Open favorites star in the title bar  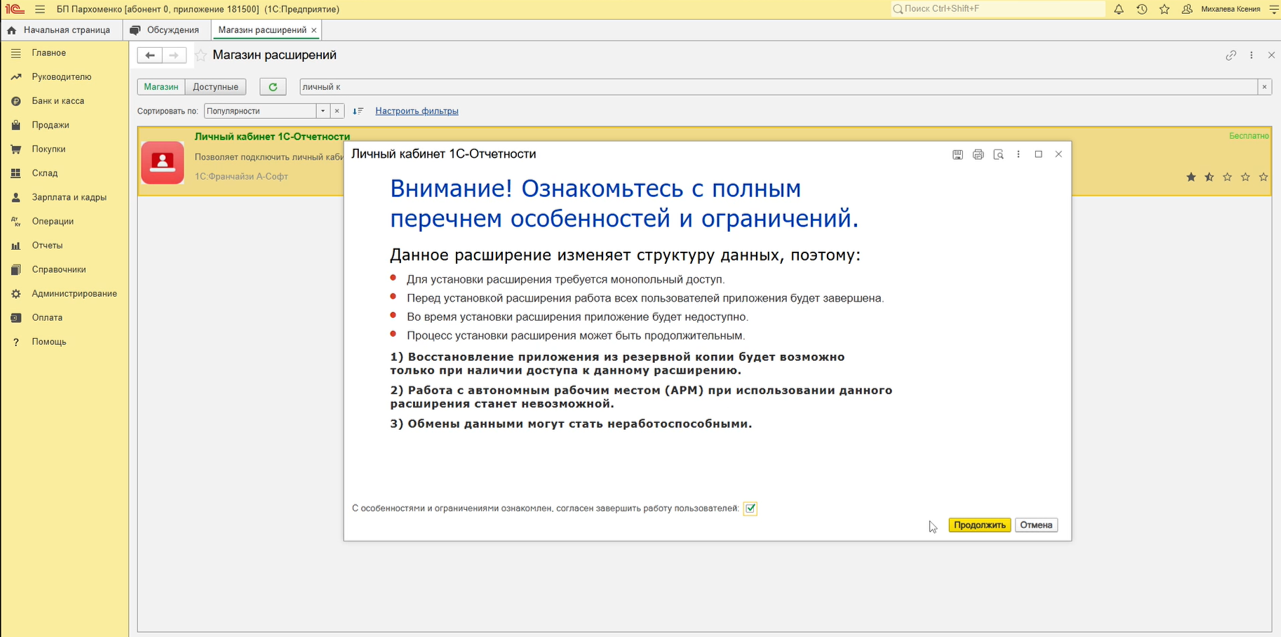pos(1164,9)
